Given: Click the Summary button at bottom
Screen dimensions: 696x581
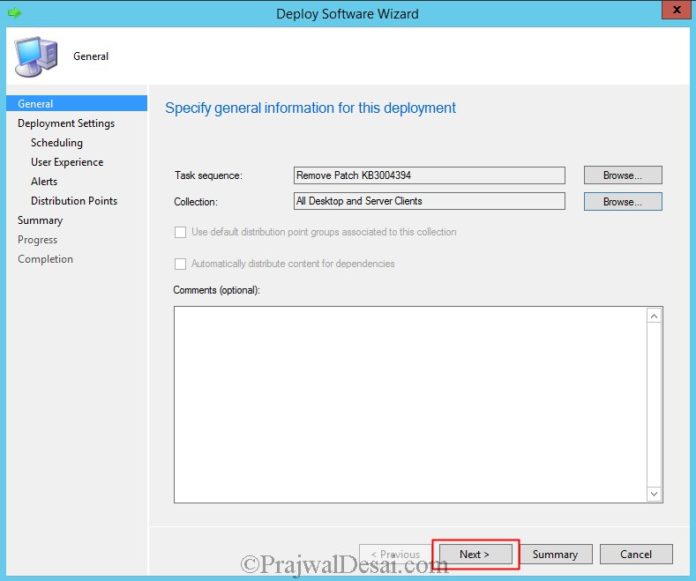Looking at the screenshot, I should click(x=555, y=554).
